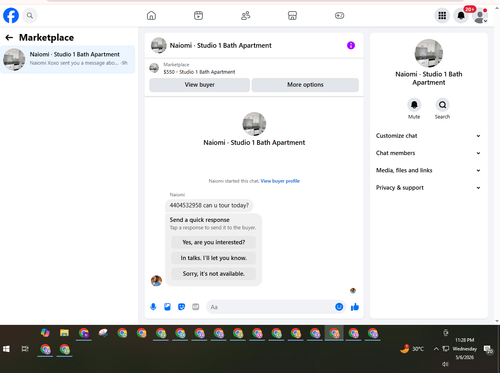Viewport: 500px width, 373px height.
Task: Open Task View on the taskbar
Action: coord(25,349)
